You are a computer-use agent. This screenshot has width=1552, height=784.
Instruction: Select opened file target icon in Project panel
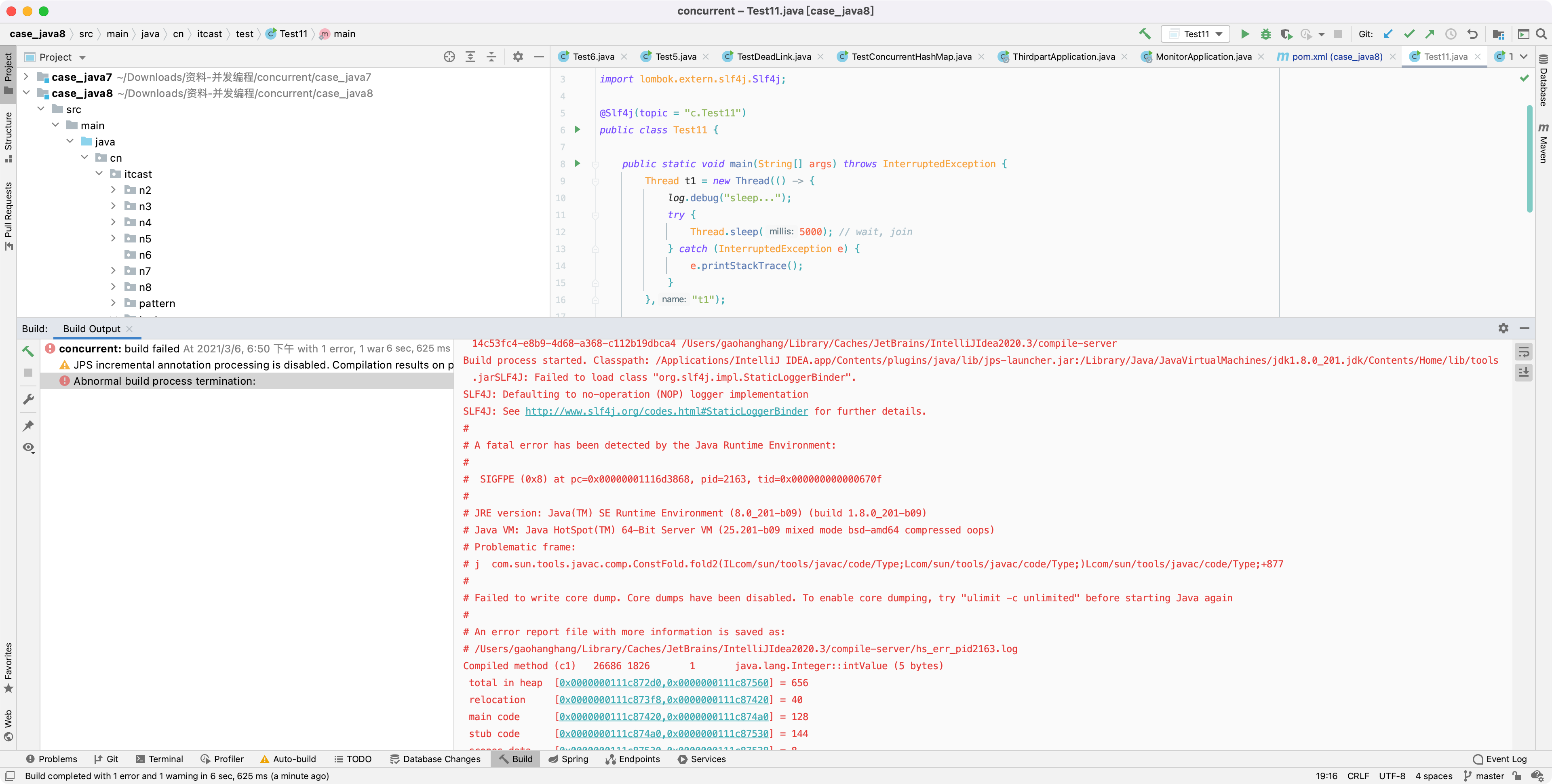[x=449, y=57]
